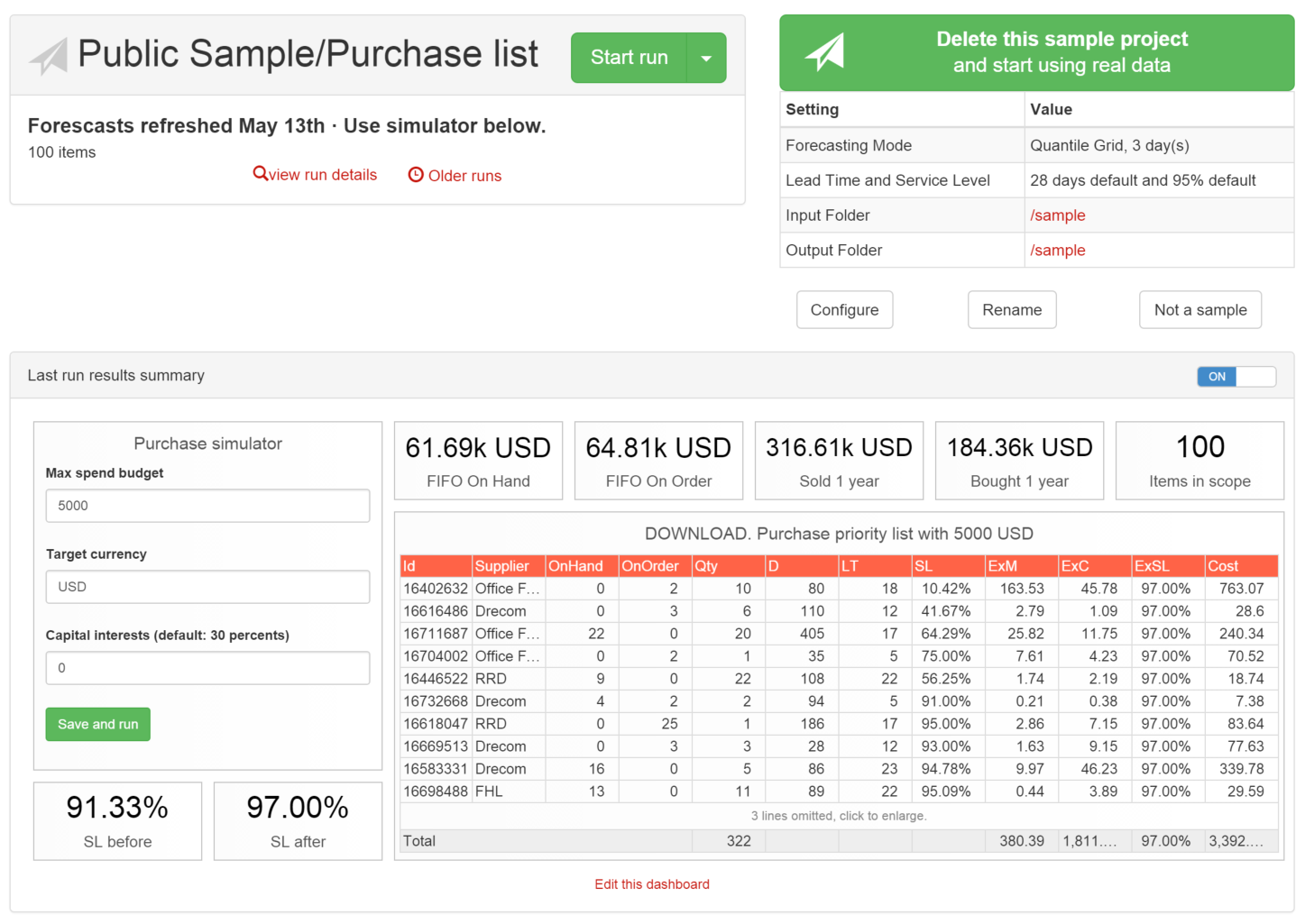Screen dimensions: 1305x924
Task: Click the Cost column header
Action: point(1242,566)
